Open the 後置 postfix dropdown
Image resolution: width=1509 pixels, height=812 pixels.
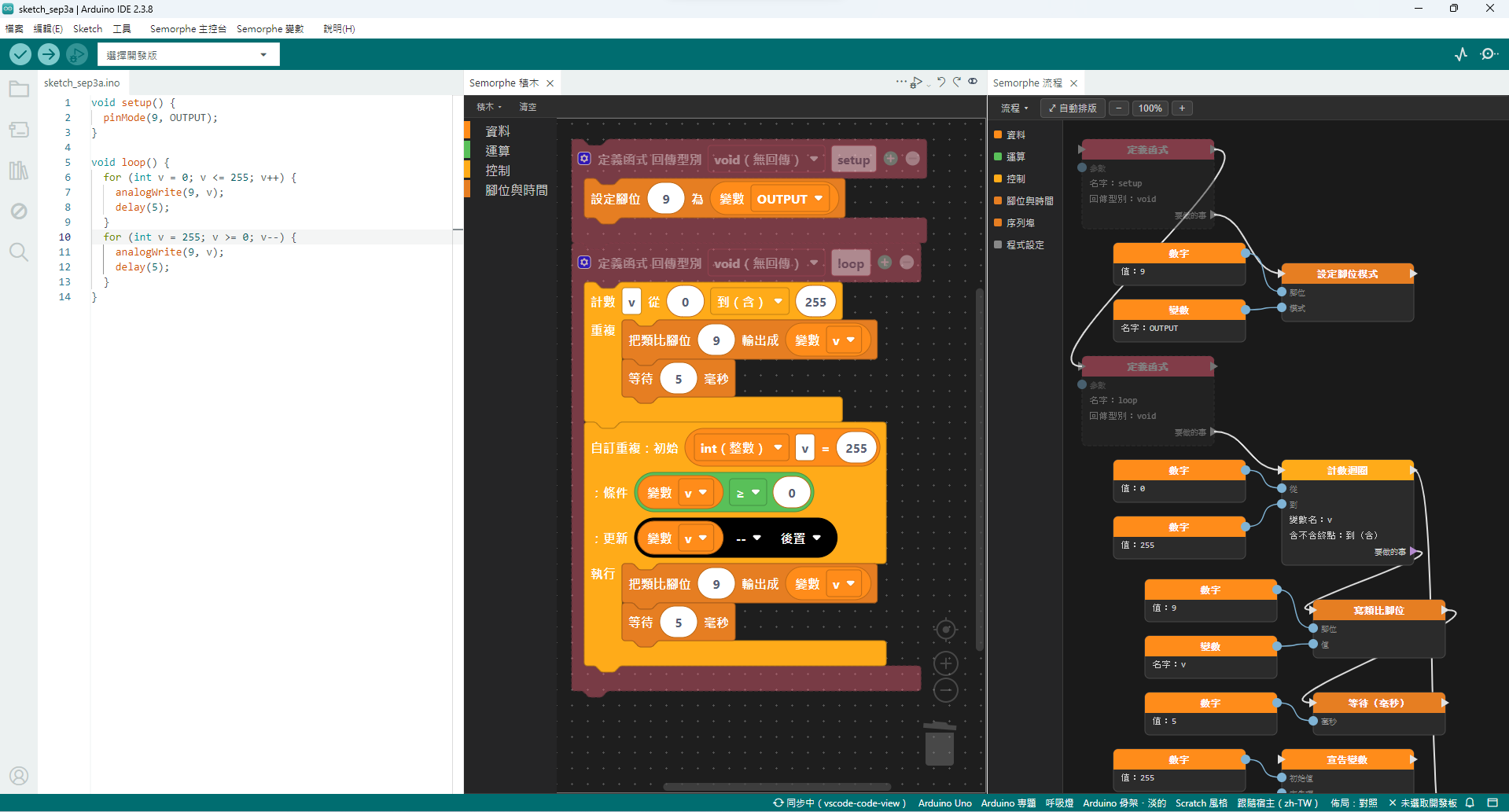(801, 538)
